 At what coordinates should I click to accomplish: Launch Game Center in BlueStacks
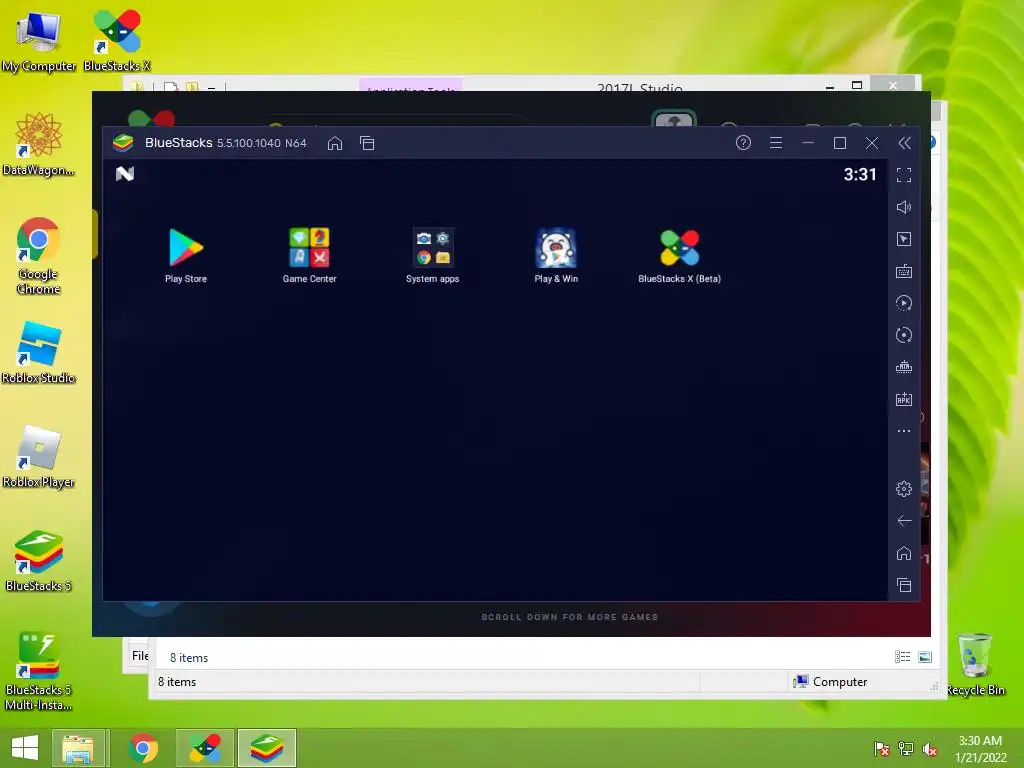tap(310, 255)
